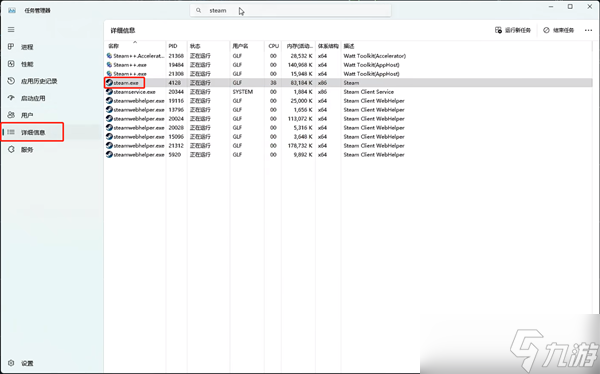Click the Steam logo icon of steam.exe
Viewport: 600px width, 374px height.
(109, 83)
